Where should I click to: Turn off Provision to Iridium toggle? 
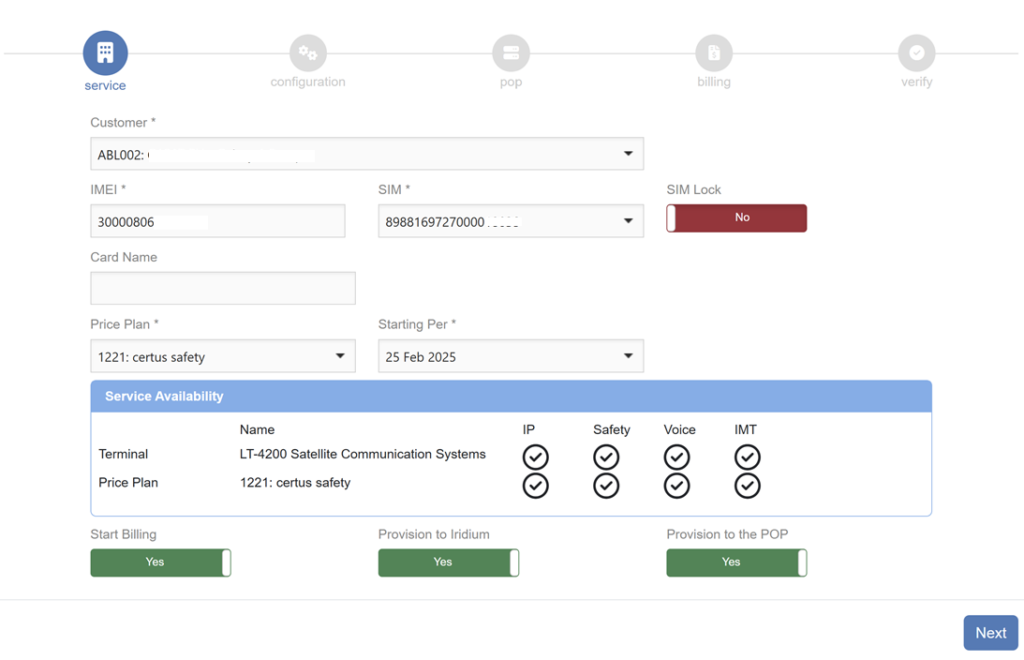pos(448,563)
